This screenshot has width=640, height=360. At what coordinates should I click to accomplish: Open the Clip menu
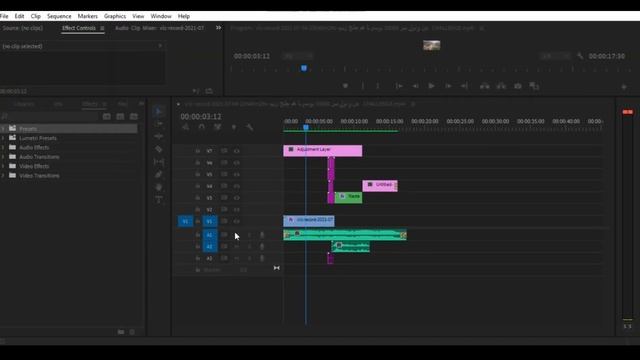36,16
